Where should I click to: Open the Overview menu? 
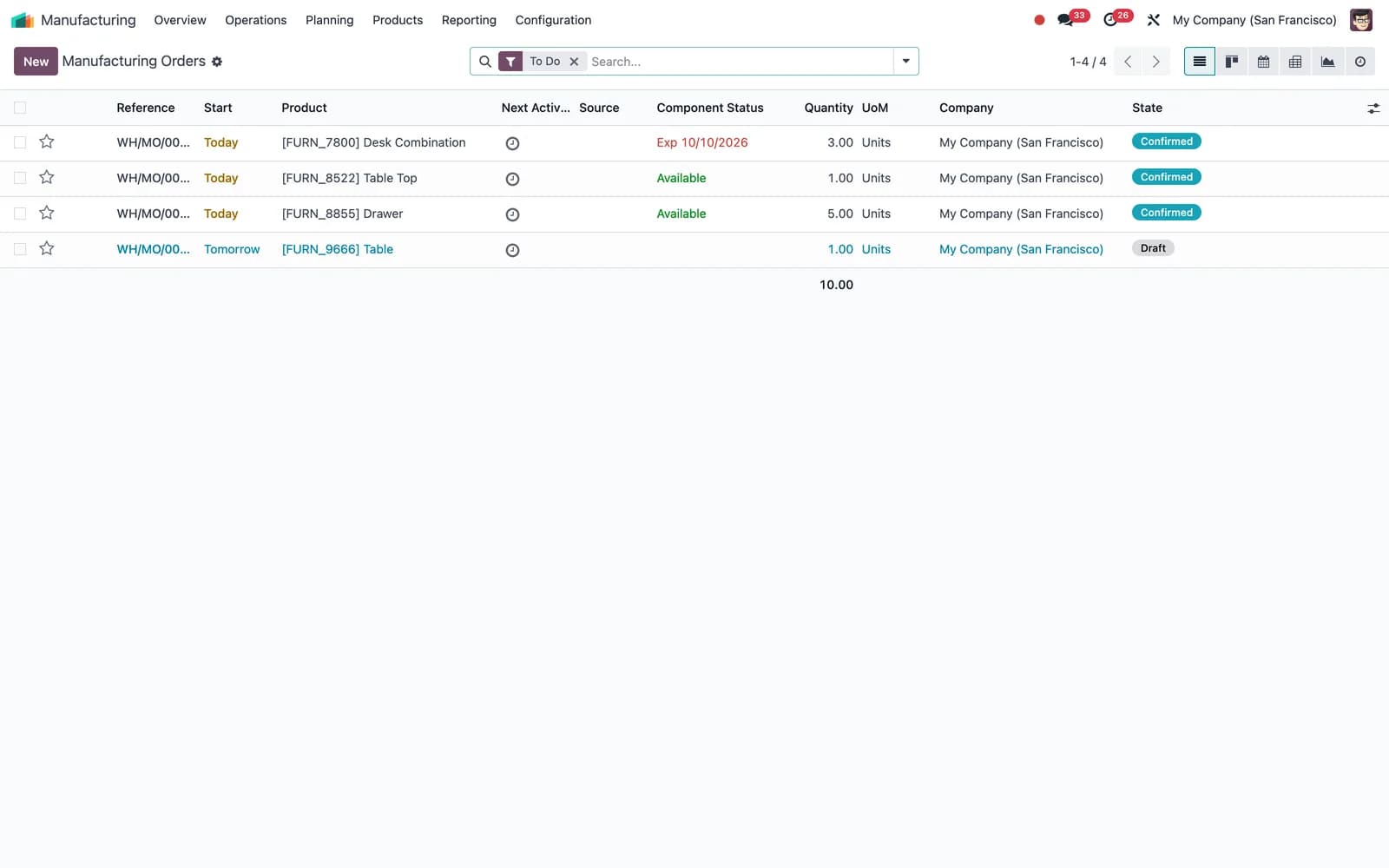[x=180, y=20]
